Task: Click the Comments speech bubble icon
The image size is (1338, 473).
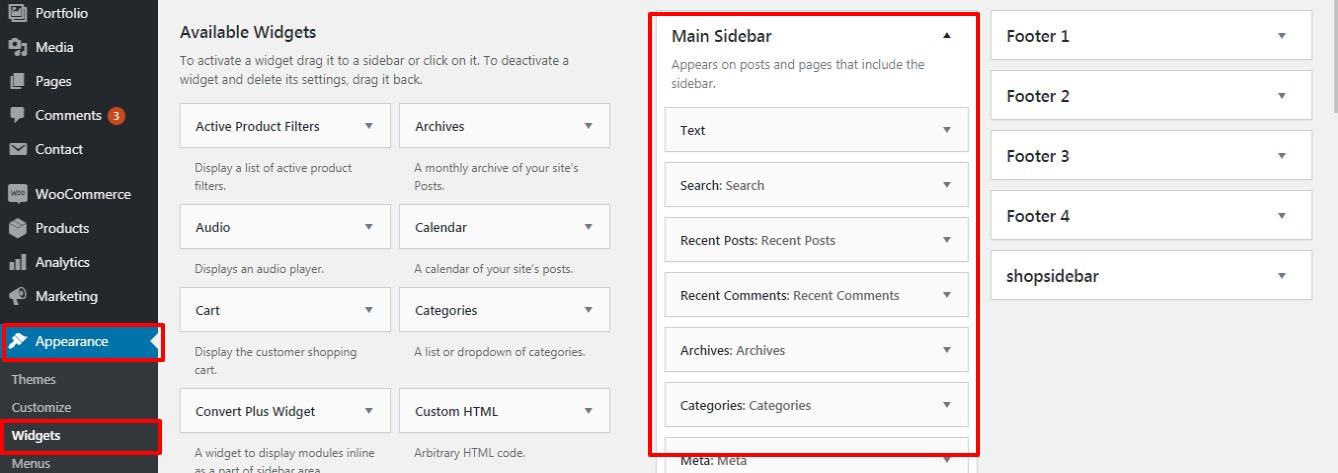Action: [x=17, y=115]
